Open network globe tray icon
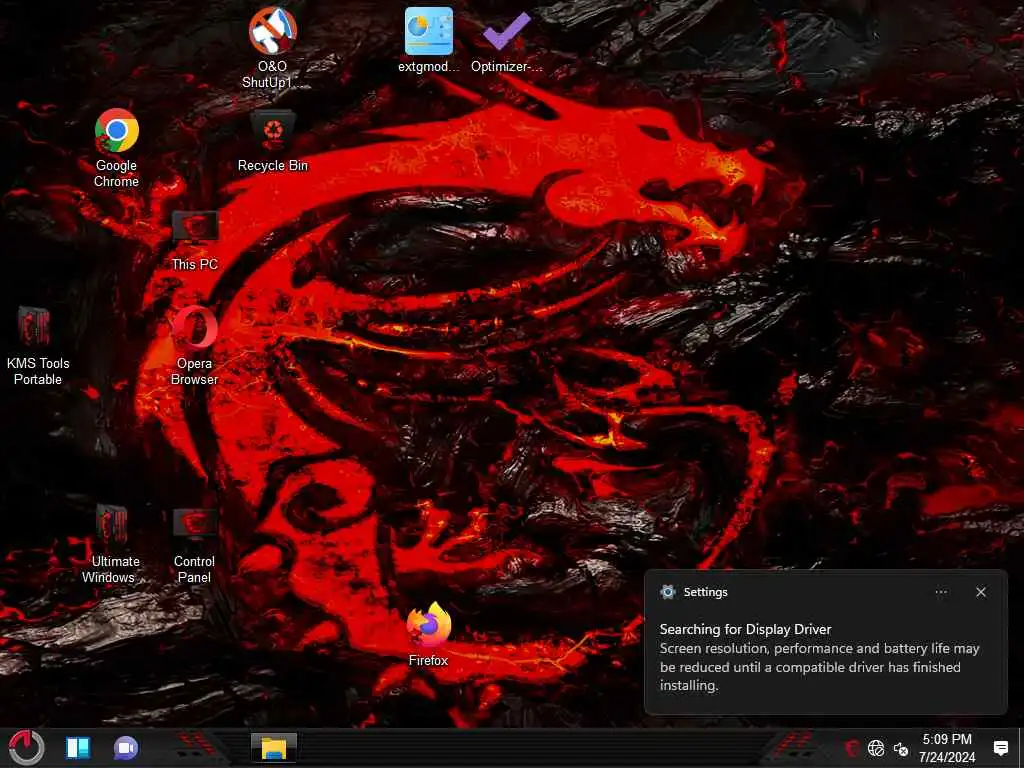The width and height of the screenshot is (1024, 768). [876, 748]
